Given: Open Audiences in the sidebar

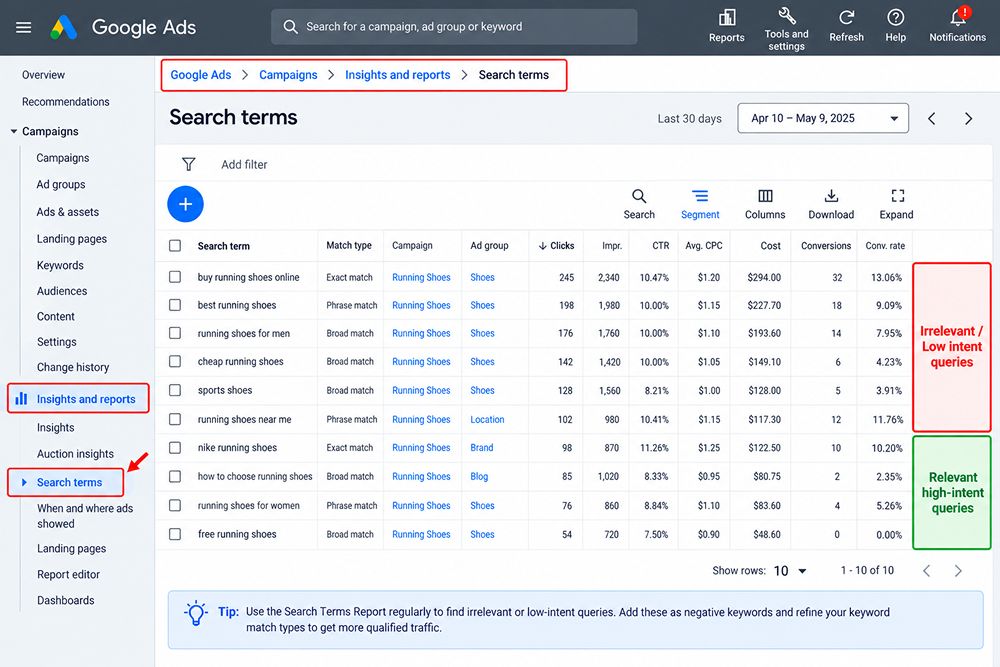Looking at the screenshot, I should pyautogui.click(x=62, y=291).
